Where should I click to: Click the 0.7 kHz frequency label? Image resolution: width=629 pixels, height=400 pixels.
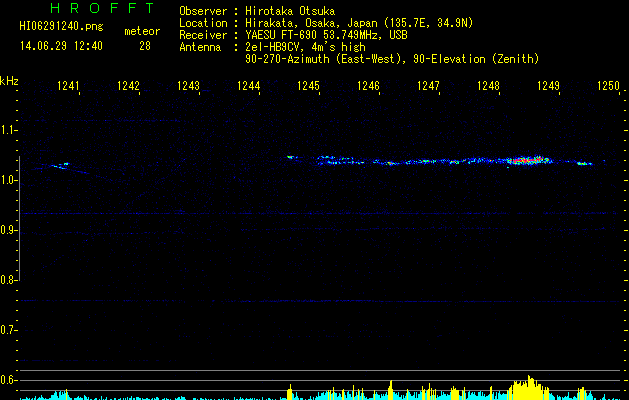8,330
